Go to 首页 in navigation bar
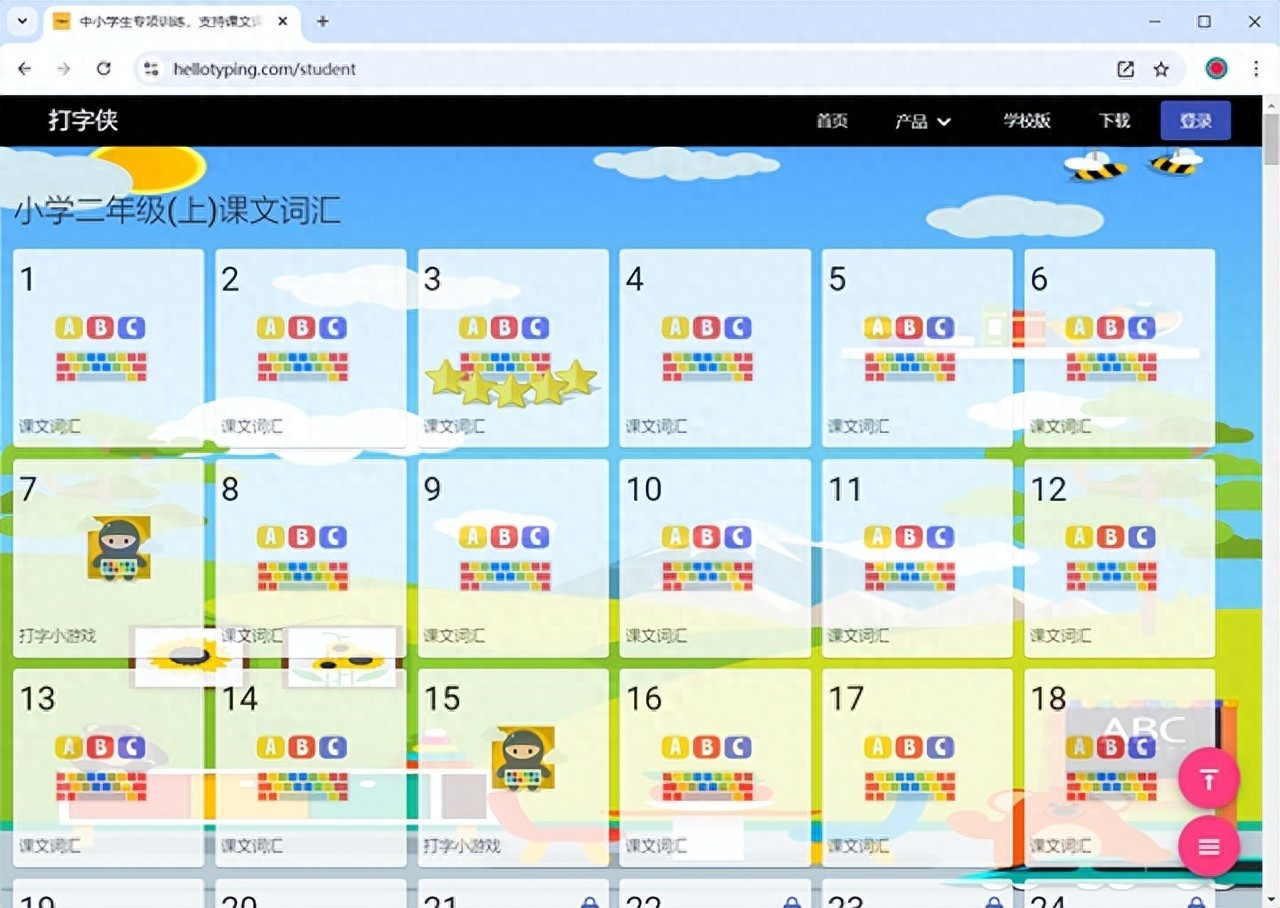Viewport: 1280px width, 908px height. click(832, 121)
